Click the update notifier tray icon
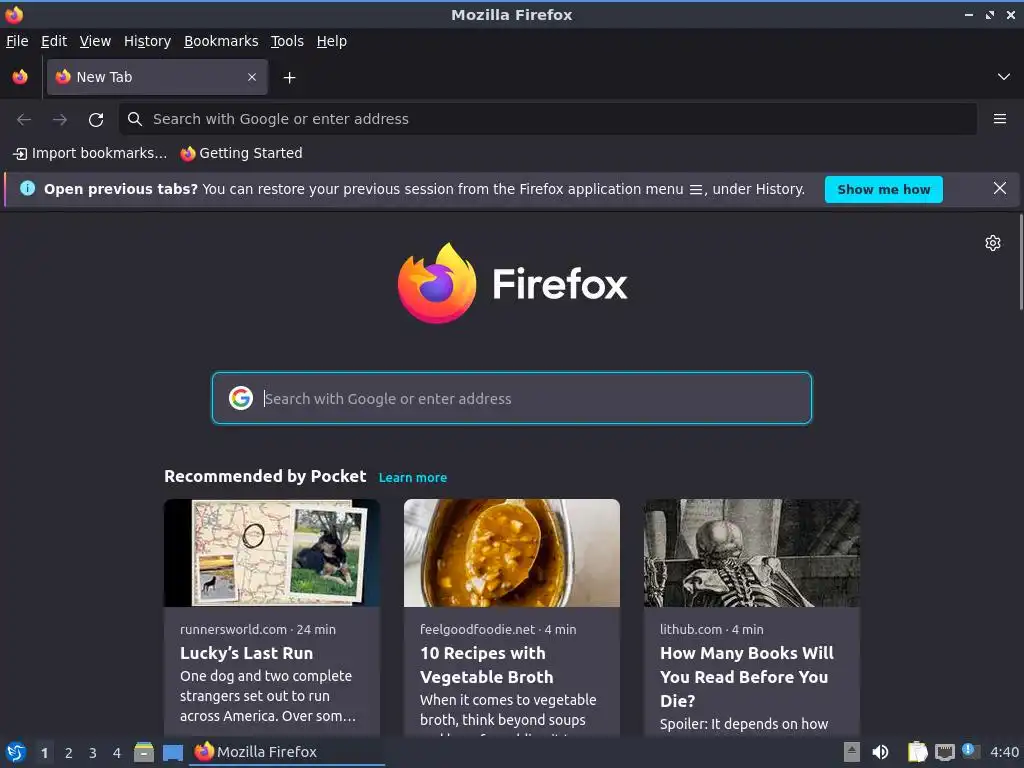 coord(971,752)
